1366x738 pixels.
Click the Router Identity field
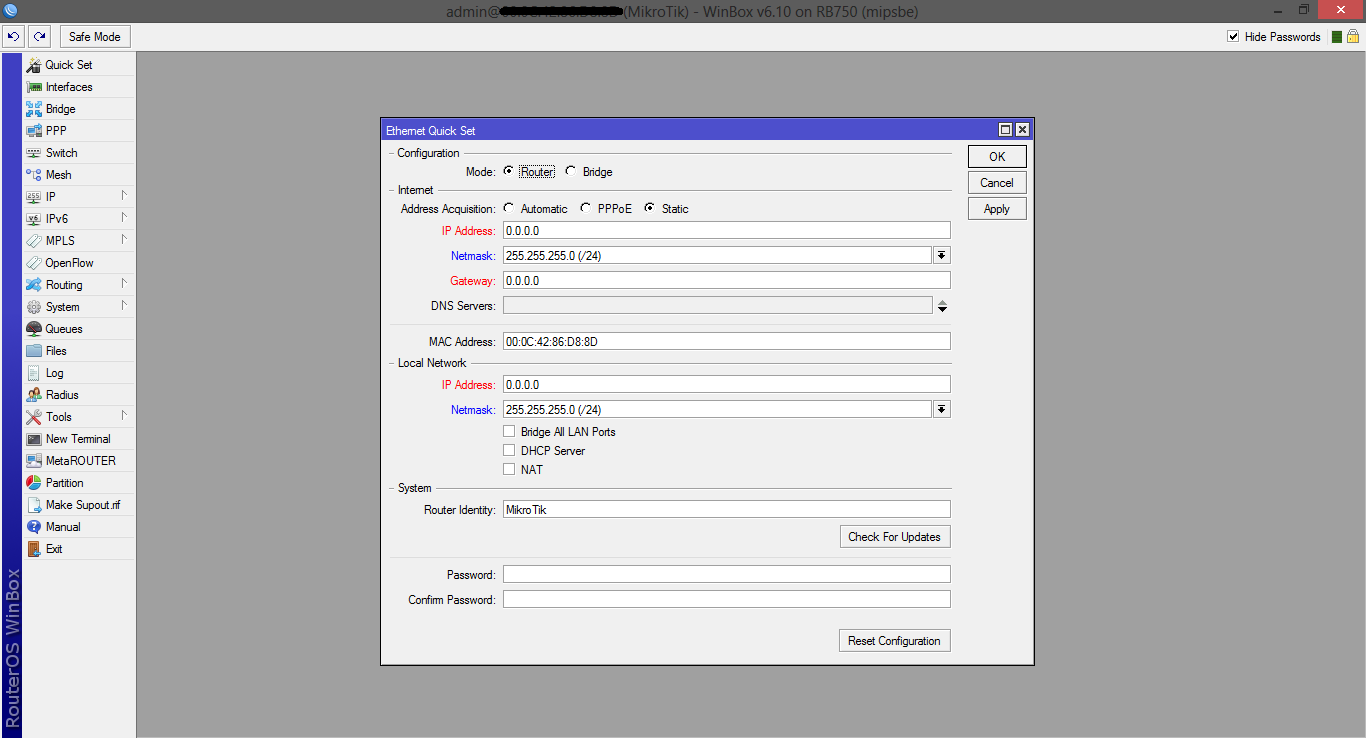(726, 510)
